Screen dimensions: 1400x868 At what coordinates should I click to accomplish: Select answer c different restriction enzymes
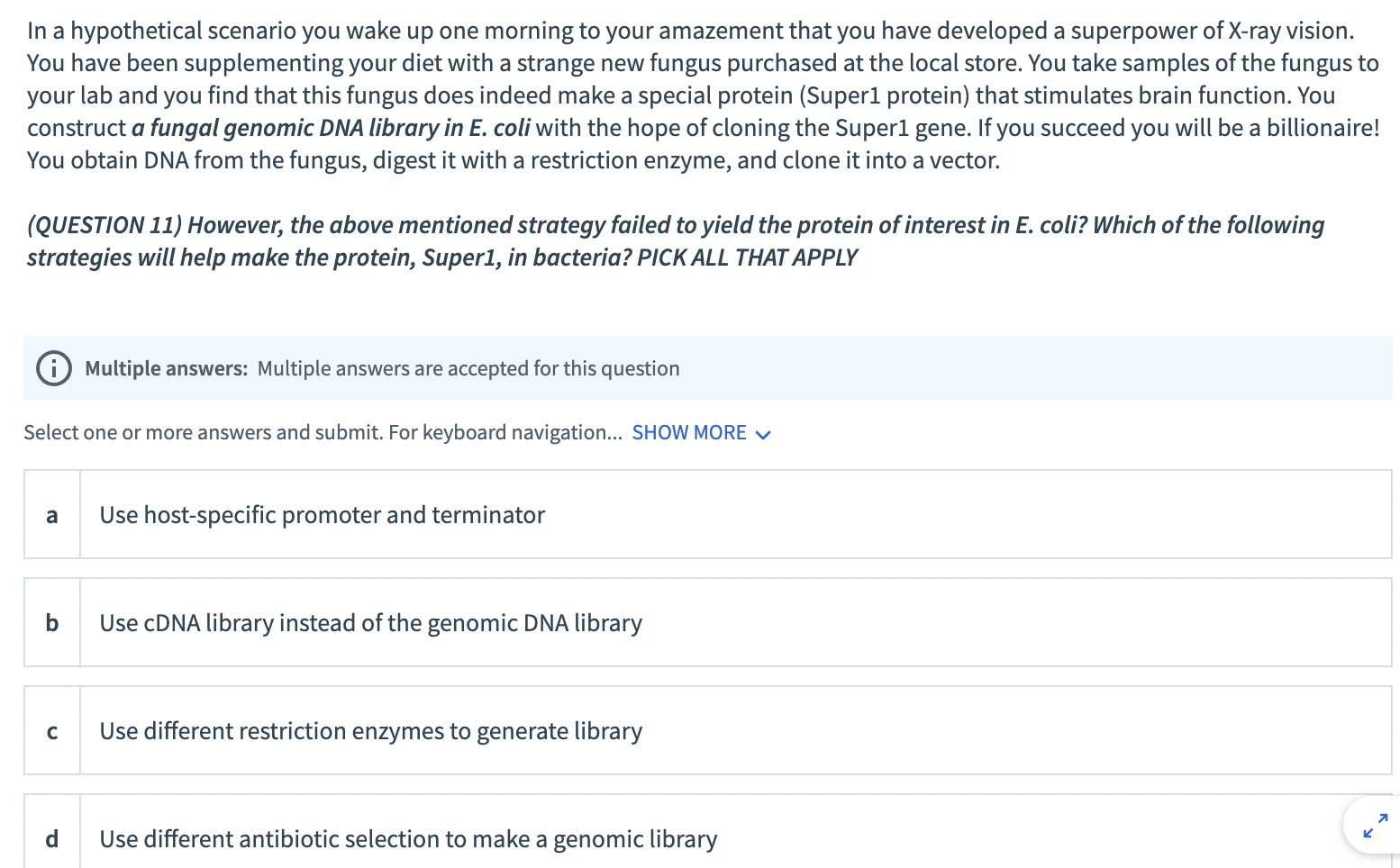click(370, 731)
